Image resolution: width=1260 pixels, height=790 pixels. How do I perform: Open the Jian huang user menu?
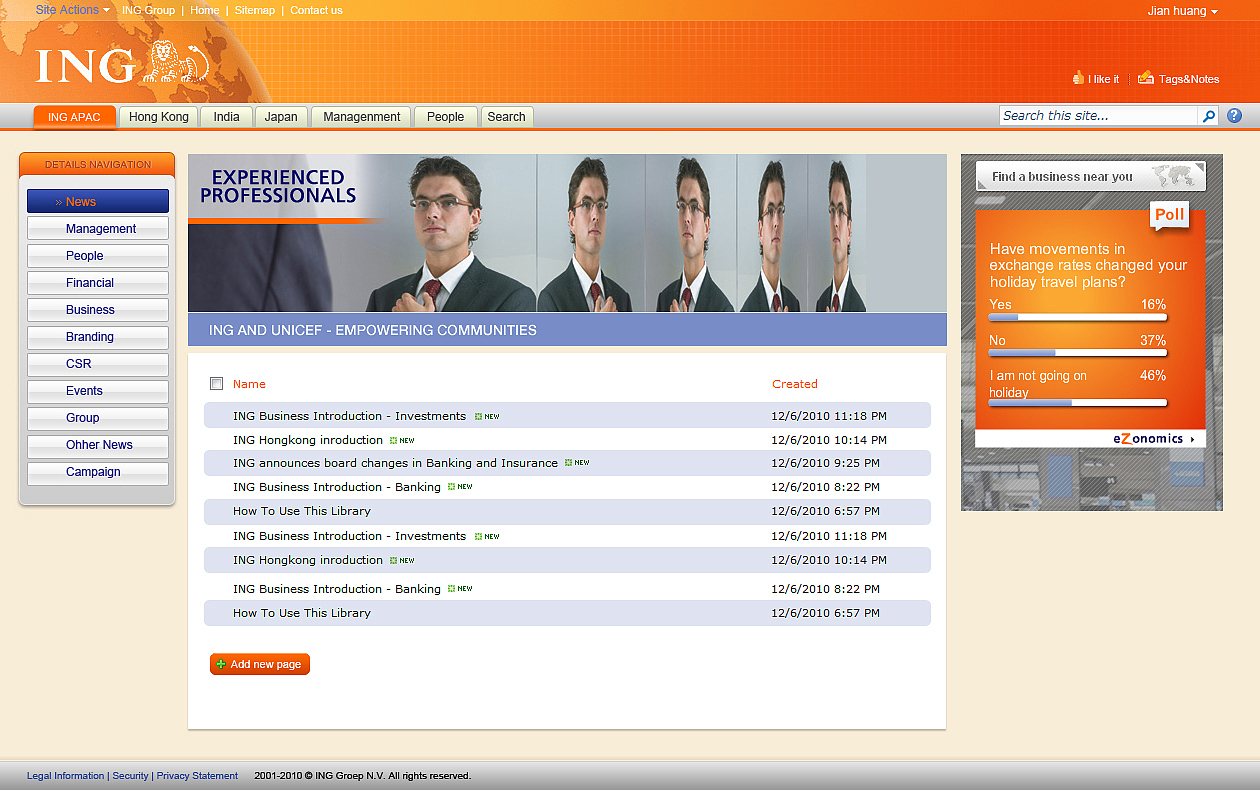(x=1182, y=11)
